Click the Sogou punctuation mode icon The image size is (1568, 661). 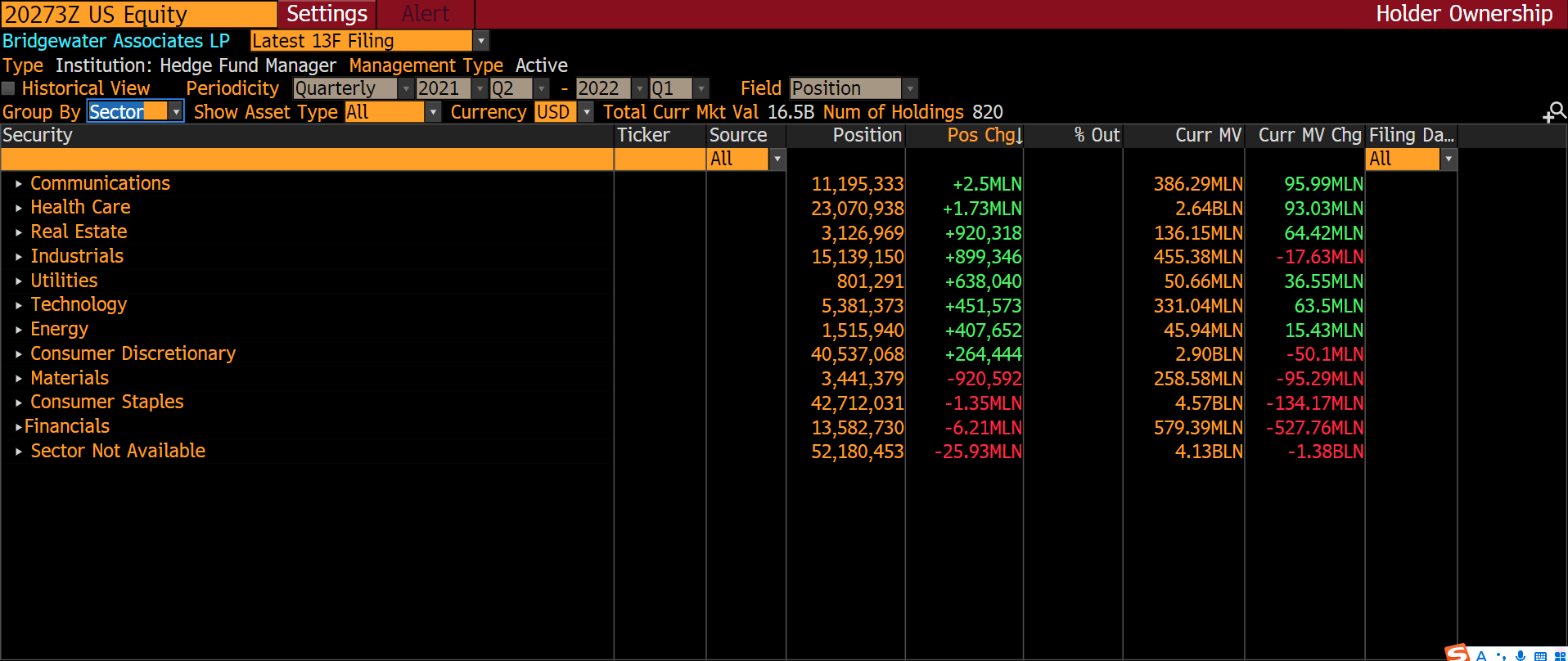[x=1501, y=655]
